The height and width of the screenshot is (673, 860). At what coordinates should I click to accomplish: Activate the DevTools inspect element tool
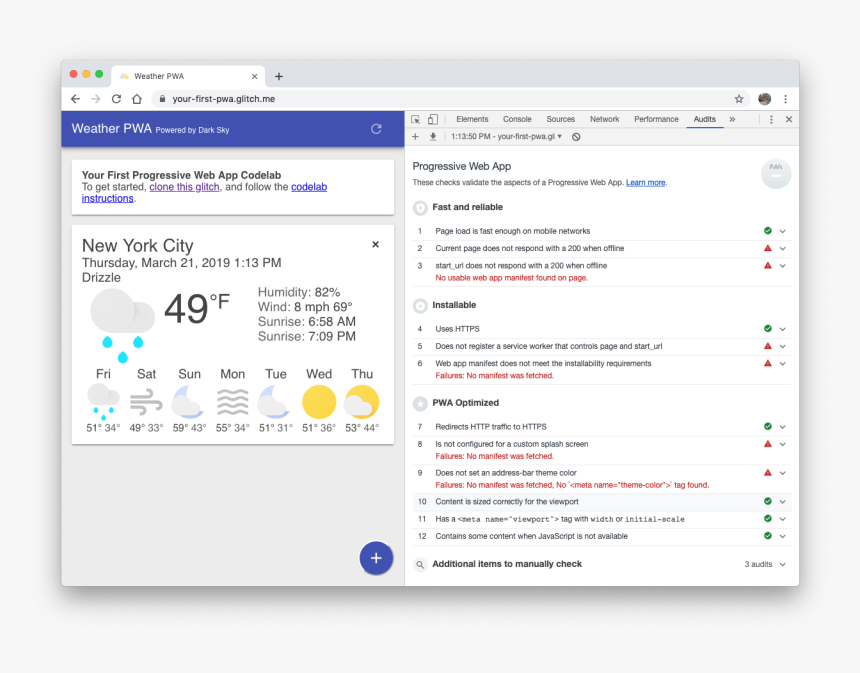[415, 119]
